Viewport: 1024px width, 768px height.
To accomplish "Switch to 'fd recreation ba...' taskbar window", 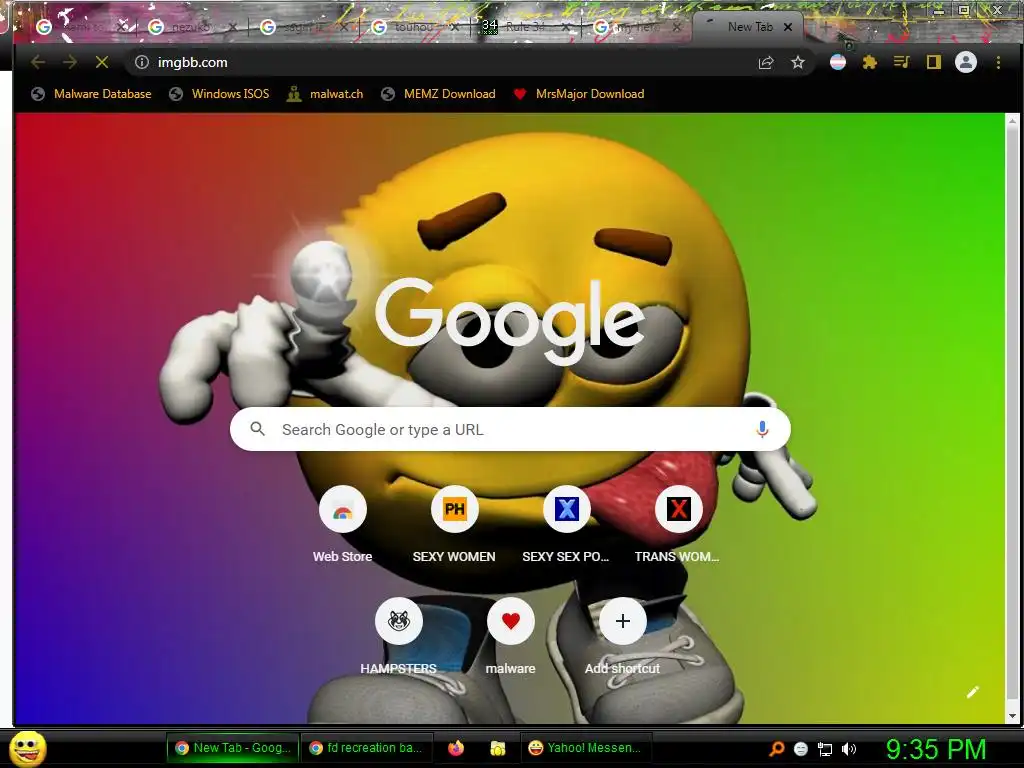I will (366, 748).
